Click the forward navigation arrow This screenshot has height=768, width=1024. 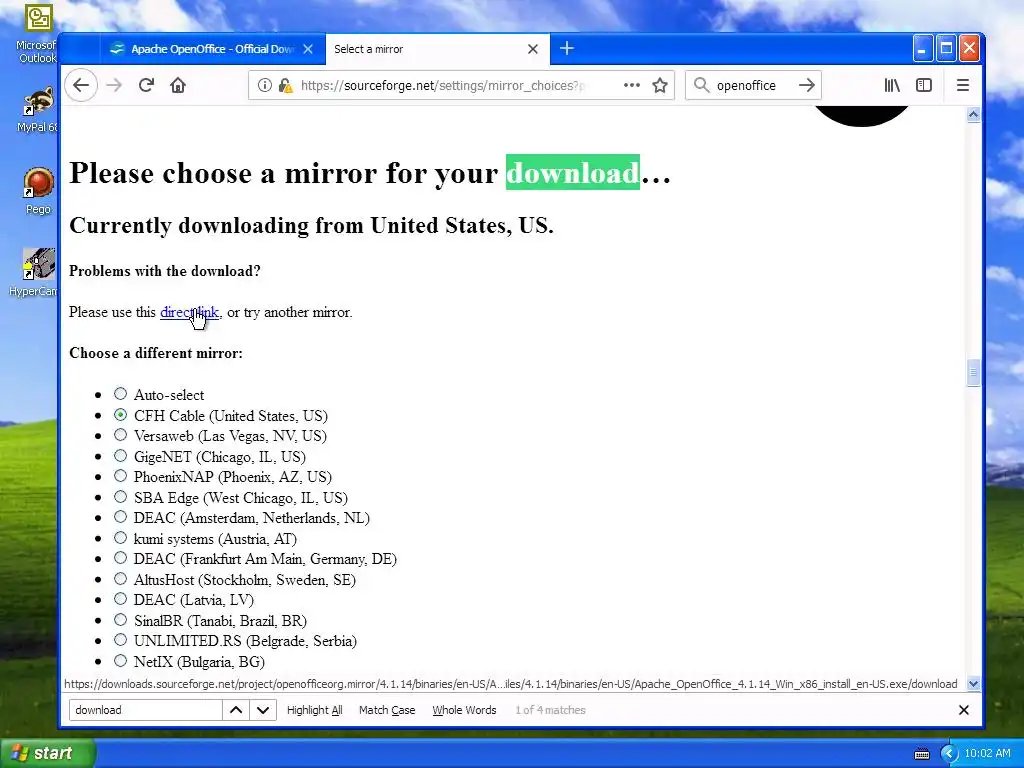[x=114, y=85]
